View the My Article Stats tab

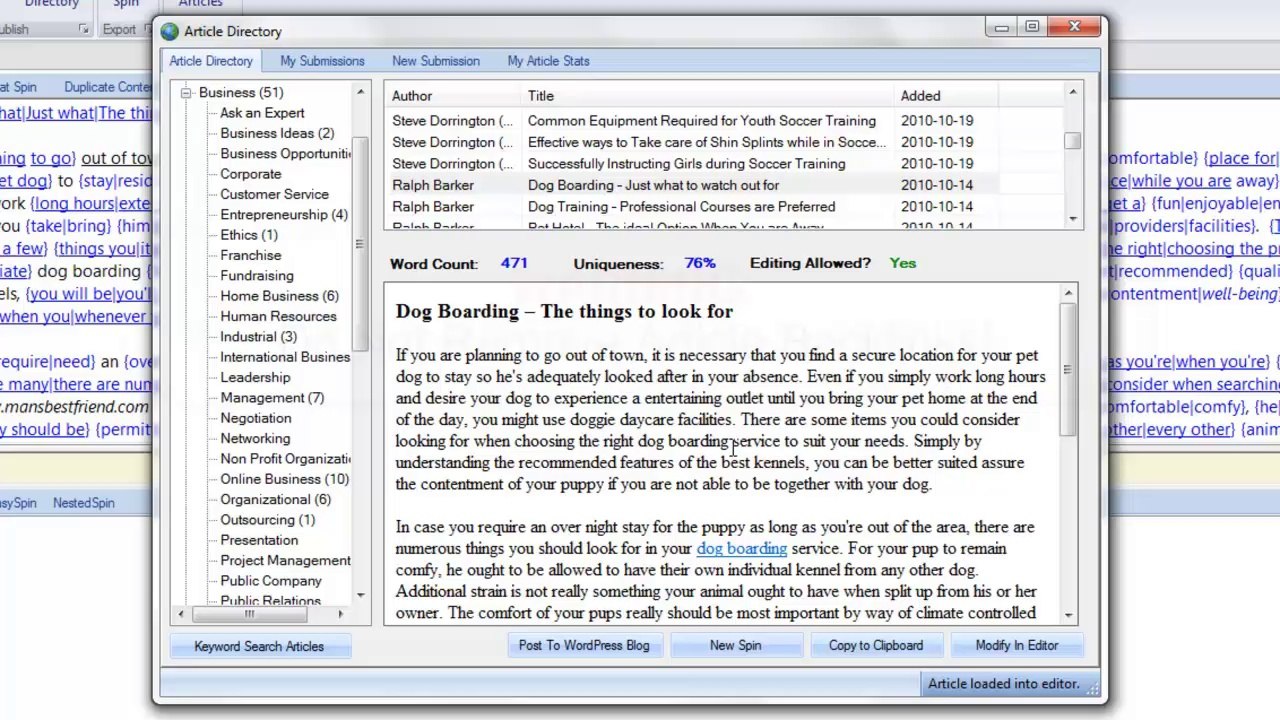pyautogui.click(x=548, y=61)
